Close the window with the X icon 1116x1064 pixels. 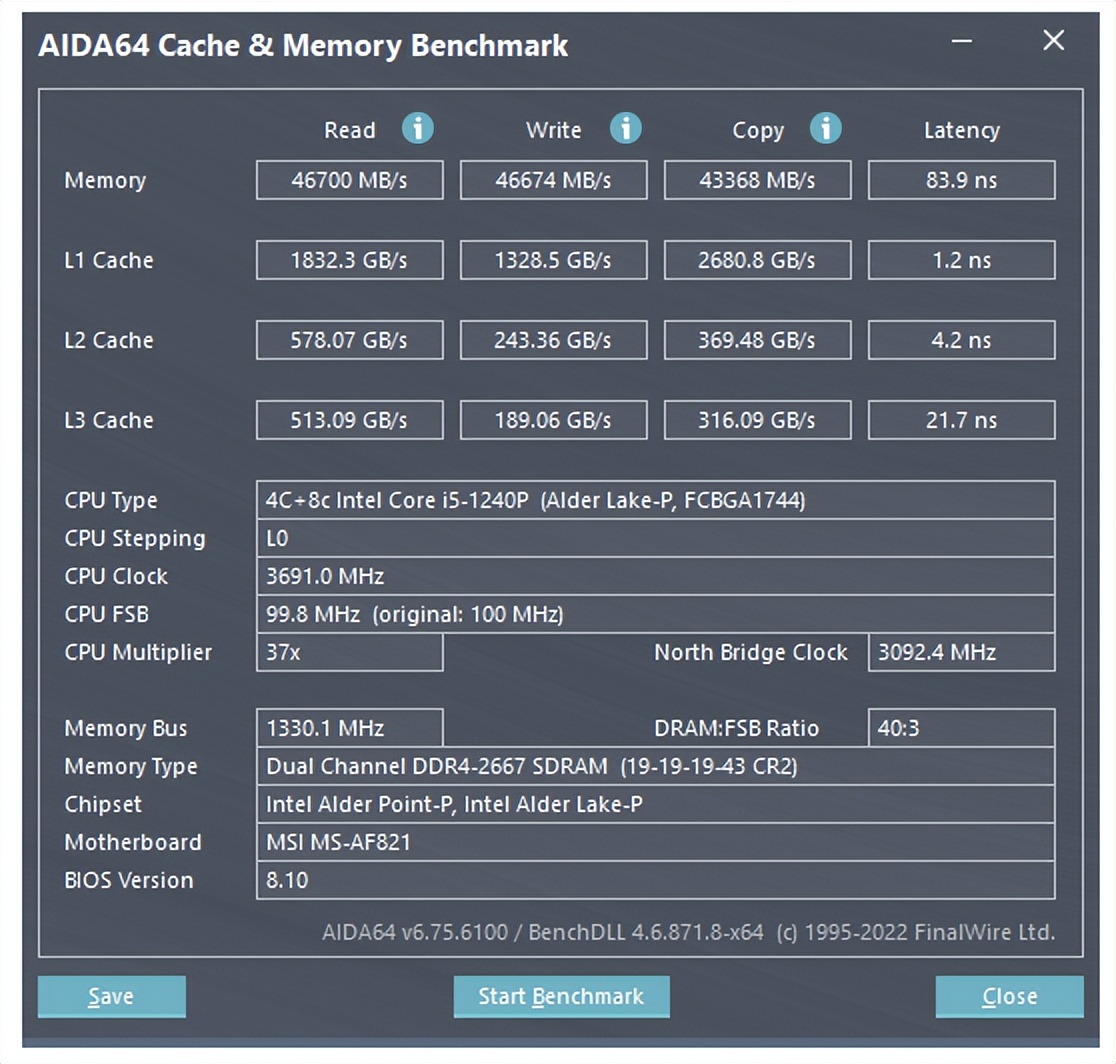1053,41
